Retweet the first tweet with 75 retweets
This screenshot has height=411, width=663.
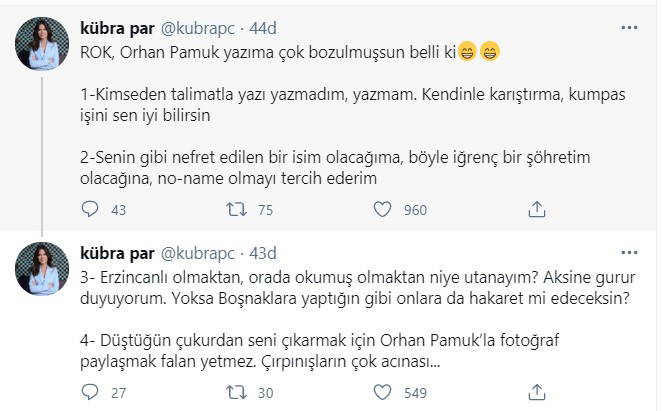coord(234,209)
